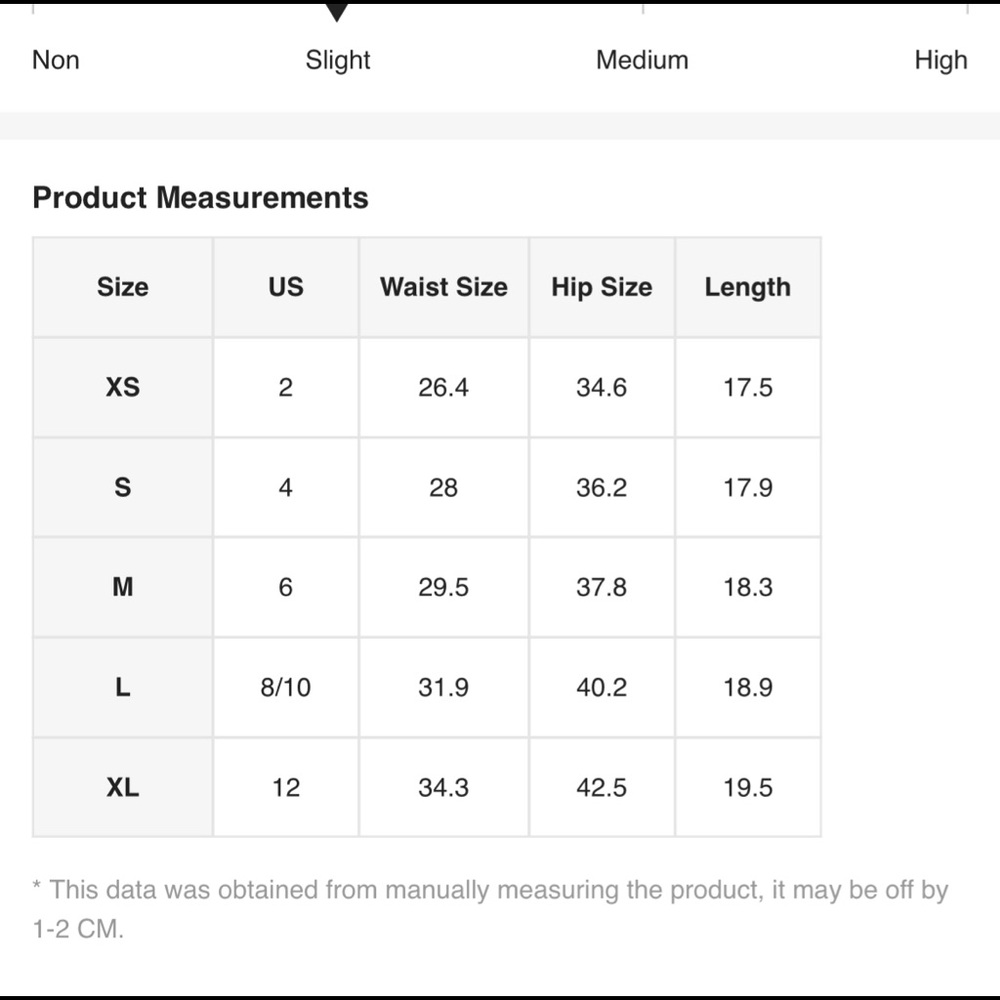Click the Length column header

coord(747,287)
